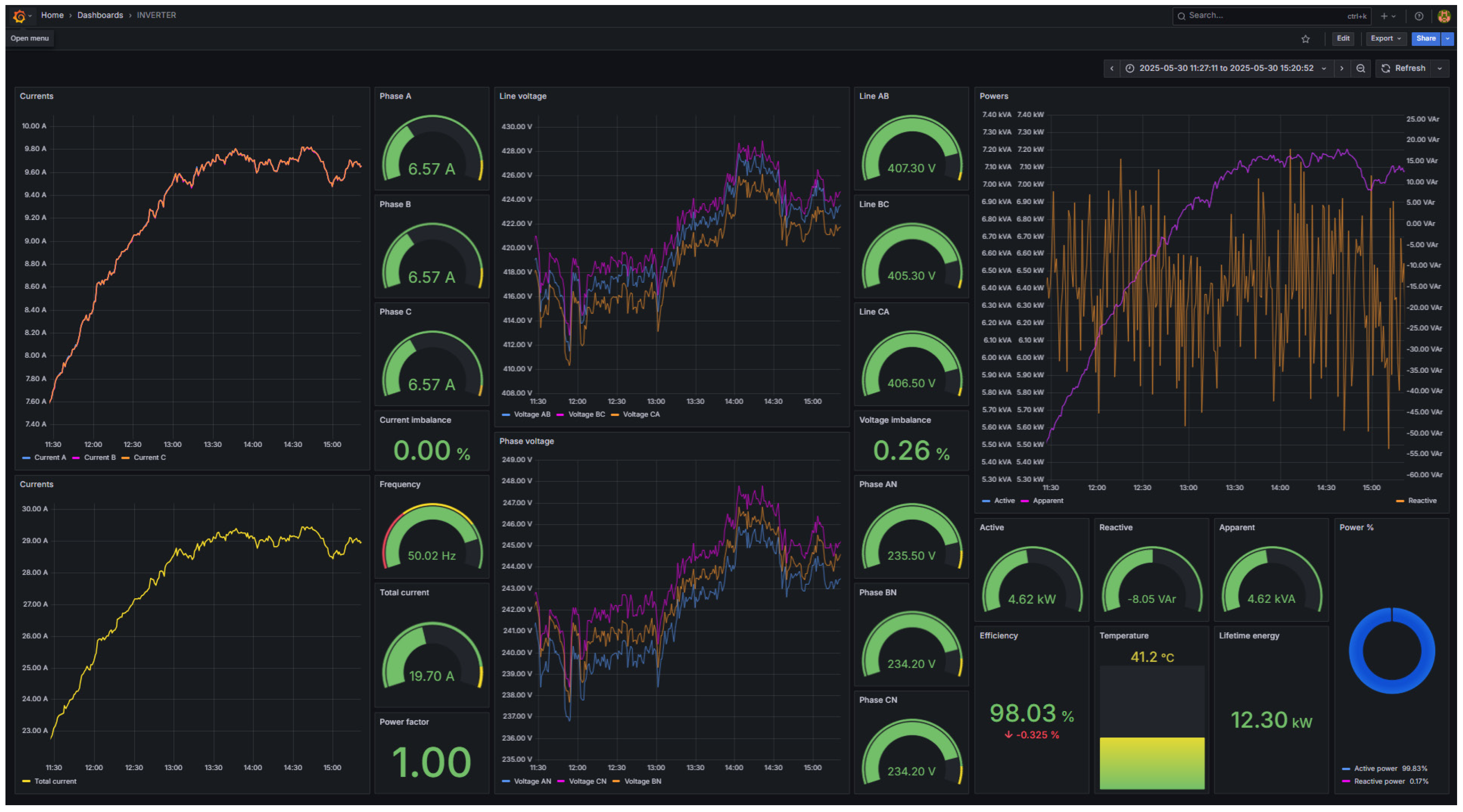The width and height of the screenshot is (1463, 812).
Task: Shift time range forward
Action: [1342, 68]
